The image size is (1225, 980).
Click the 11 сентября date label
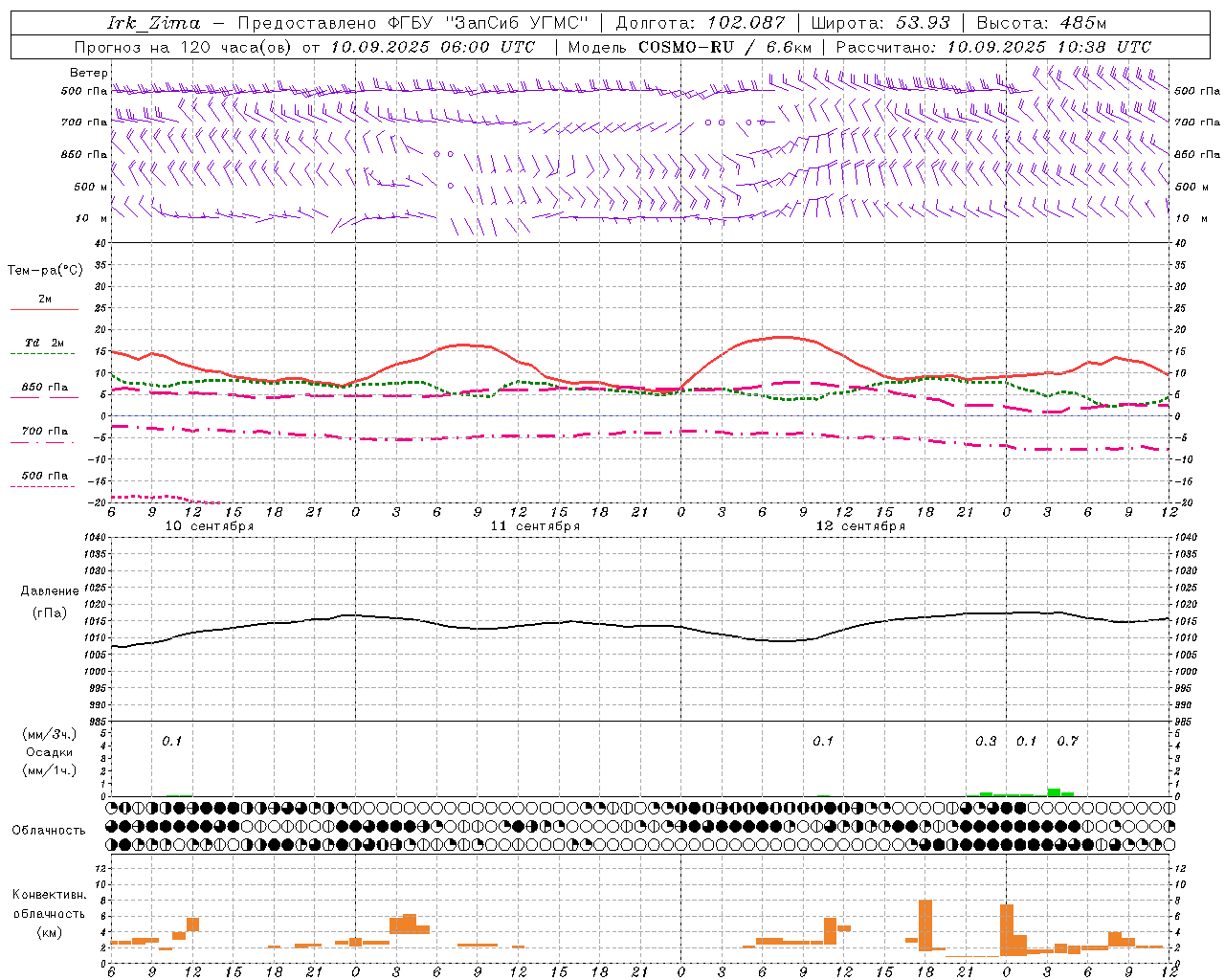point(535,526)
